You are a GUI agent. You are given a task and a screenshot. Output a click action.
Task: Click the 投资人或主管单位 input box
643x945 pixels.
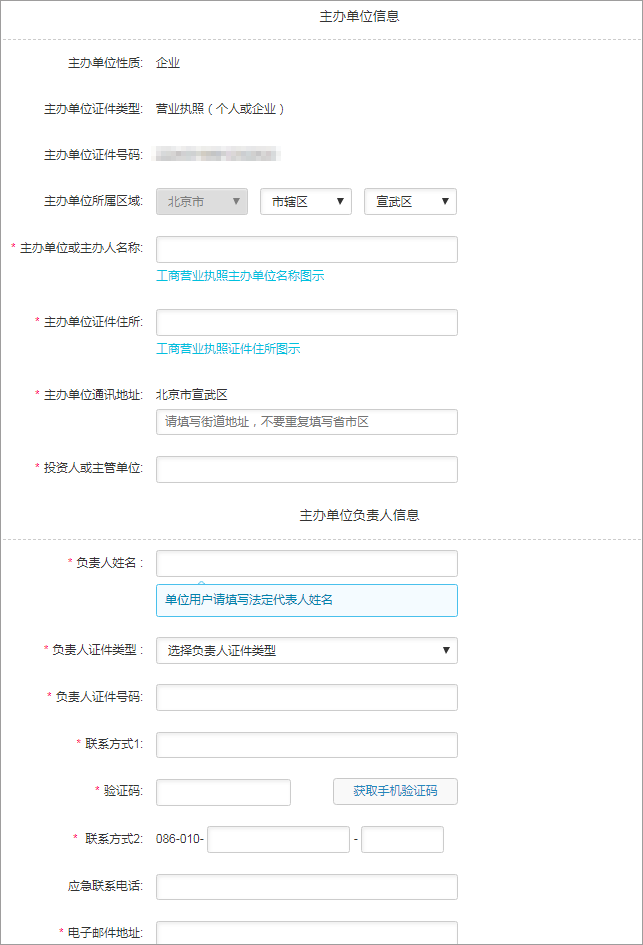(x=307, y=469)
